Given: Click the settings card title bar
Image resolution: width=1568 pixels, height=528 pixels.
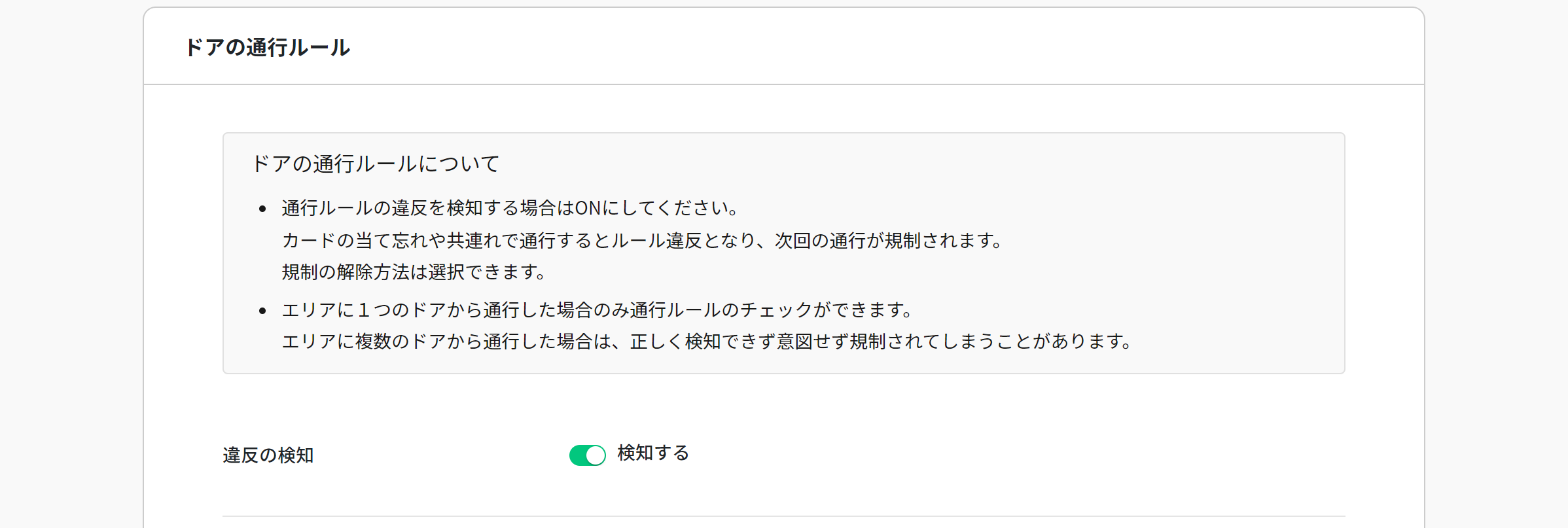Looking at the screenshot, I should (x=785, y=44).
